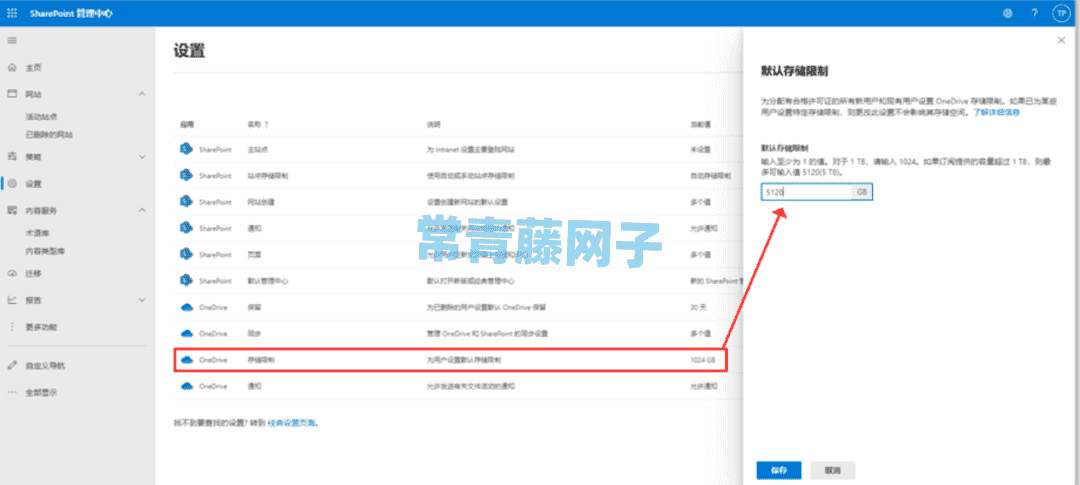Open the help question mark icon
The width and height of the screenshot is (1080, 485).
[1035, 12]
